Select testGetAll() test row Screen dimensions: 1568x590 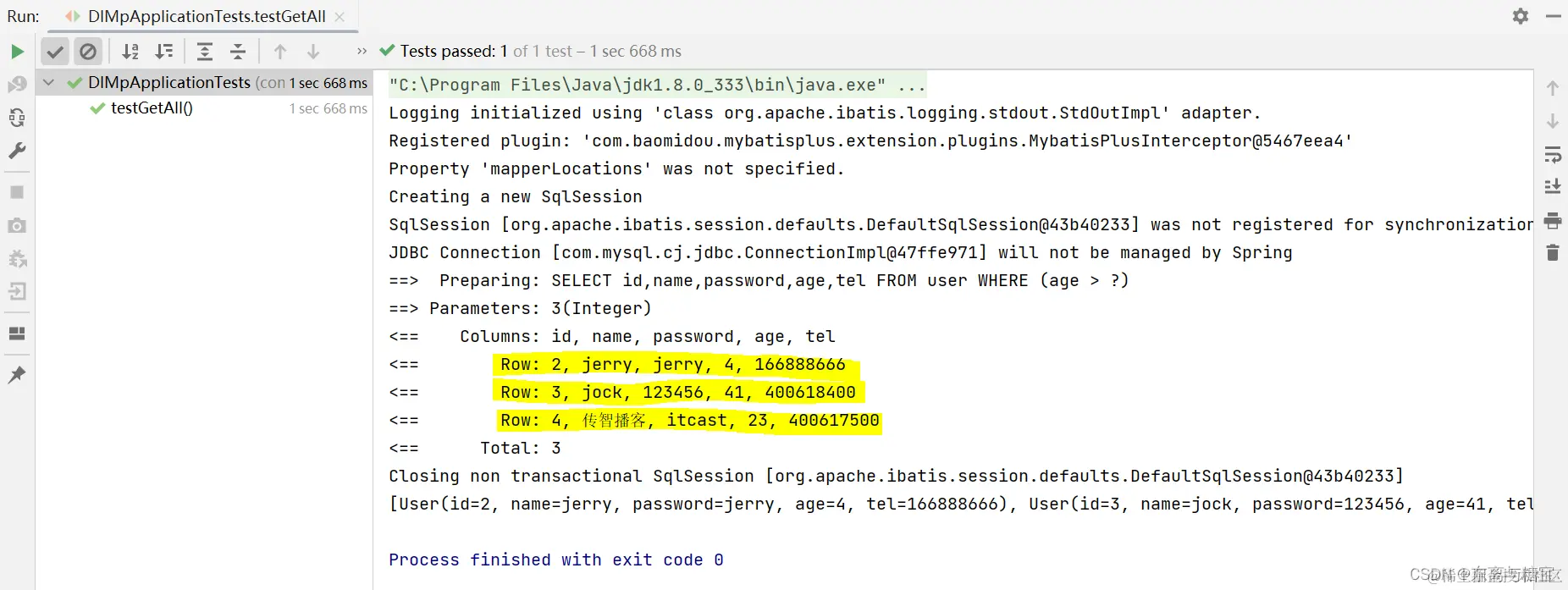pos(204,108)
